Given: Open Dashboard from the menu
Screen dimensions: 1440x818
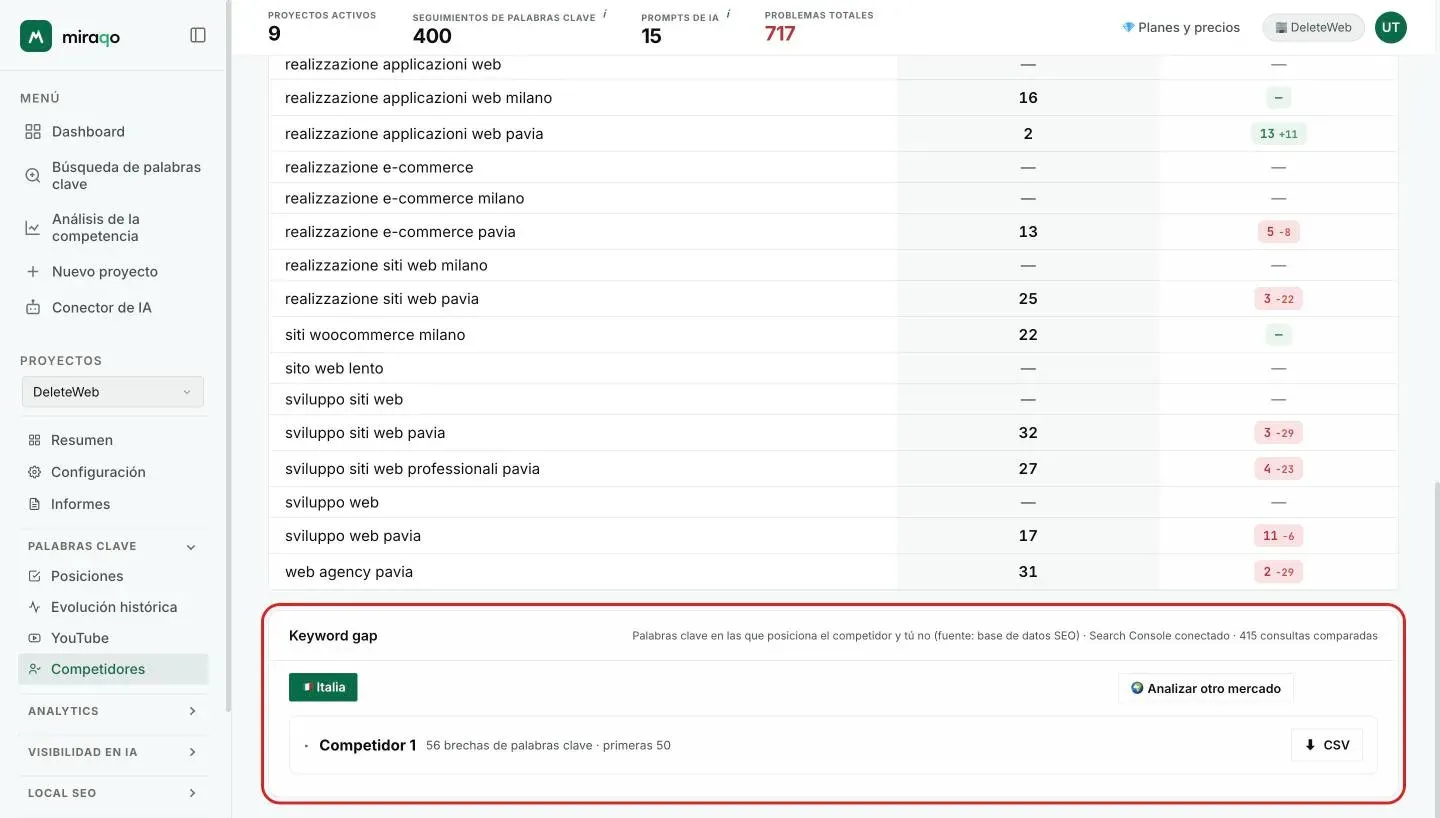Looking at the screenshot, I should click(x=88, y=132).
